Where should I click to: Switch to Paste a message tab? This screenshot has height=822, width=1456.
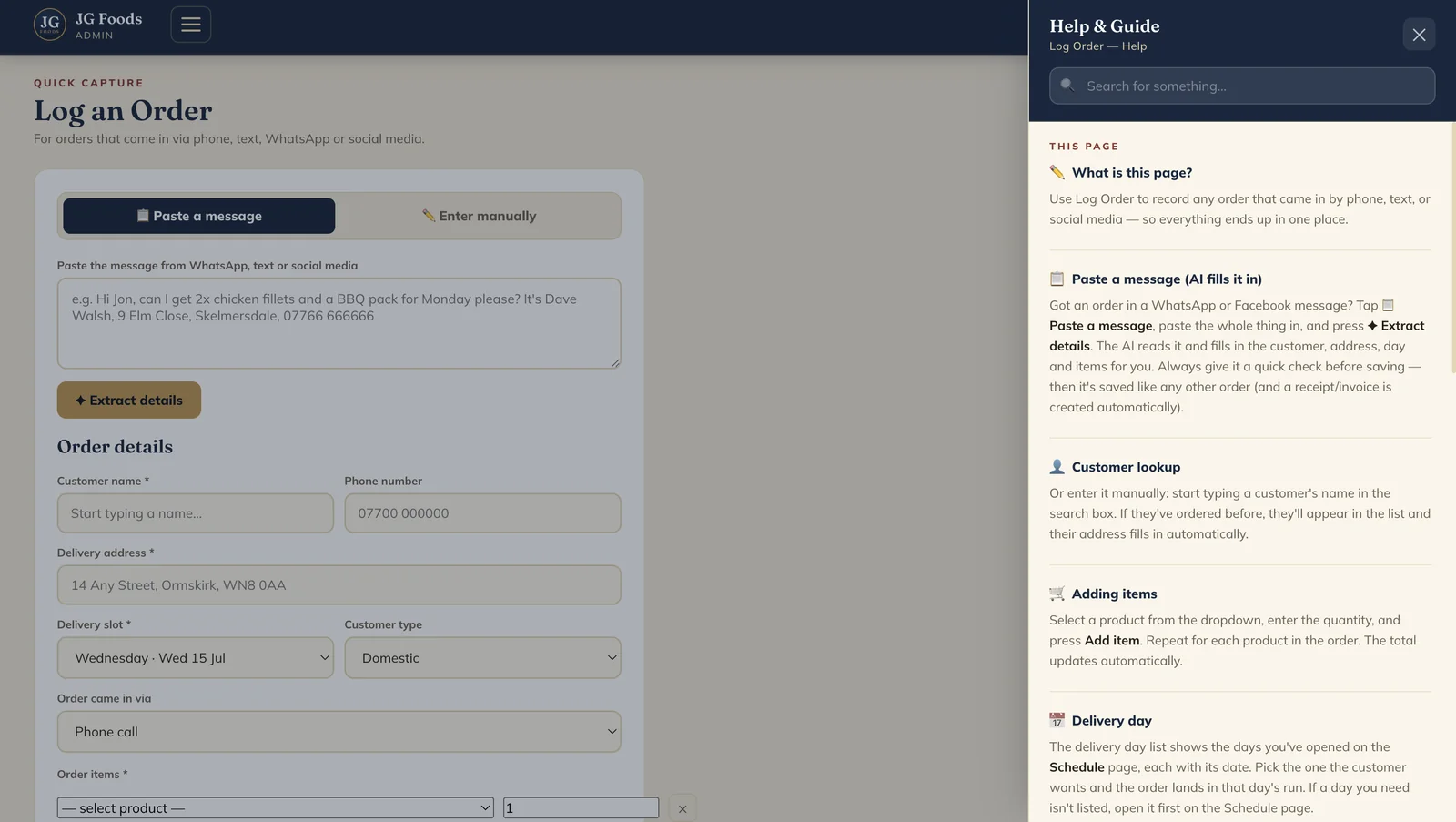pyautogui.click(x=199, y=216)
